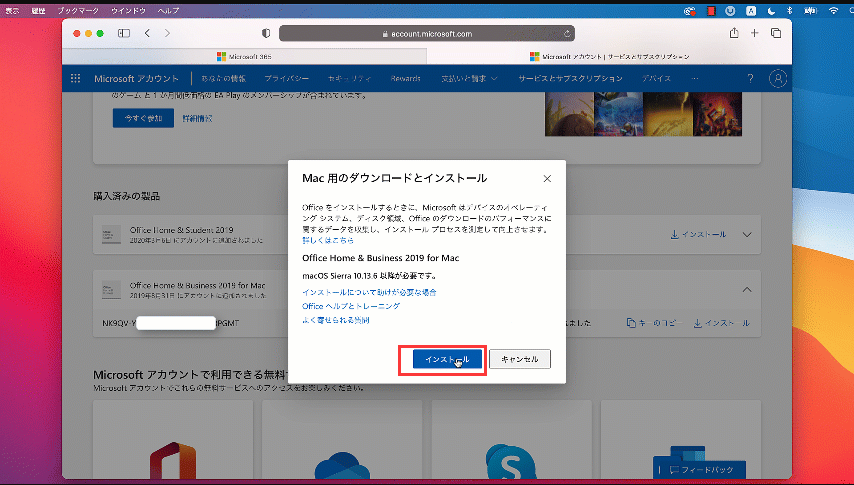Open the account profile avatar icon
The image size is (854, 485).
(777, 78)
